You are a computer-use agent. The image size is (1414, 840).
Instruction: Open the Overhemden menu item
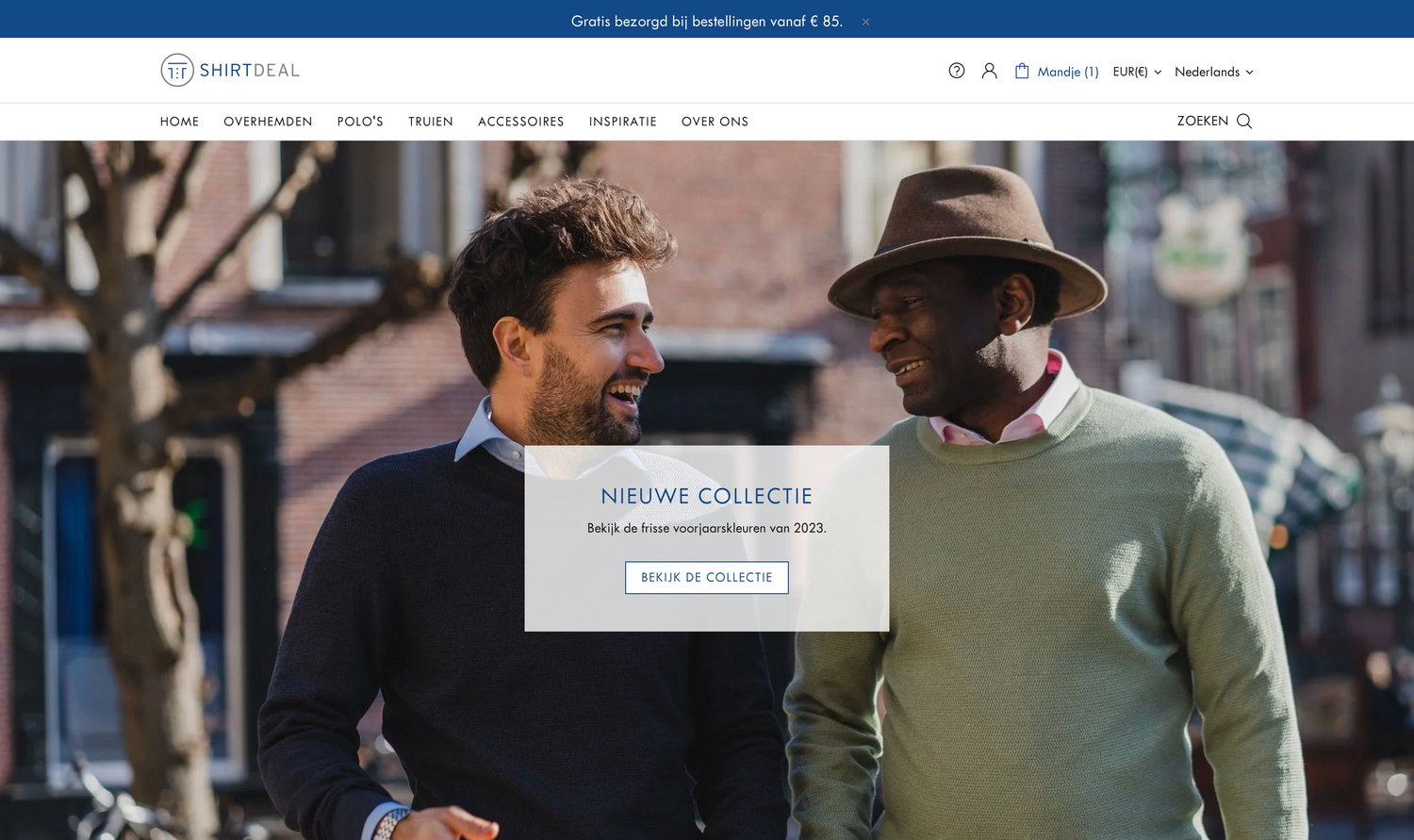268,122
